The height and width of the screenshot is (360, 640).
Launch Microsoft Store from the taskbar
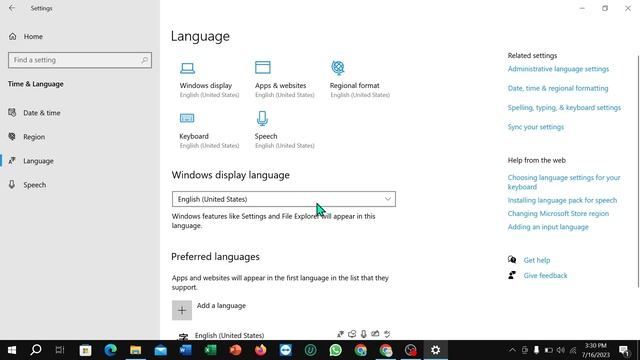point(85,350)
